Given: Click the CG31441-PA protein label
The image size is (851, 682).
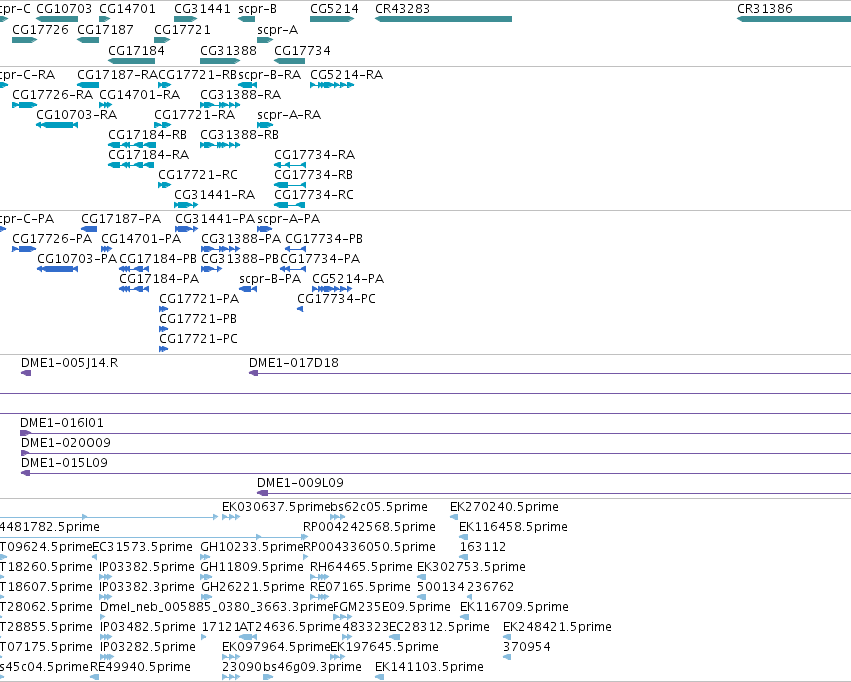Looking at the screenshot, I should pos(215,219).
